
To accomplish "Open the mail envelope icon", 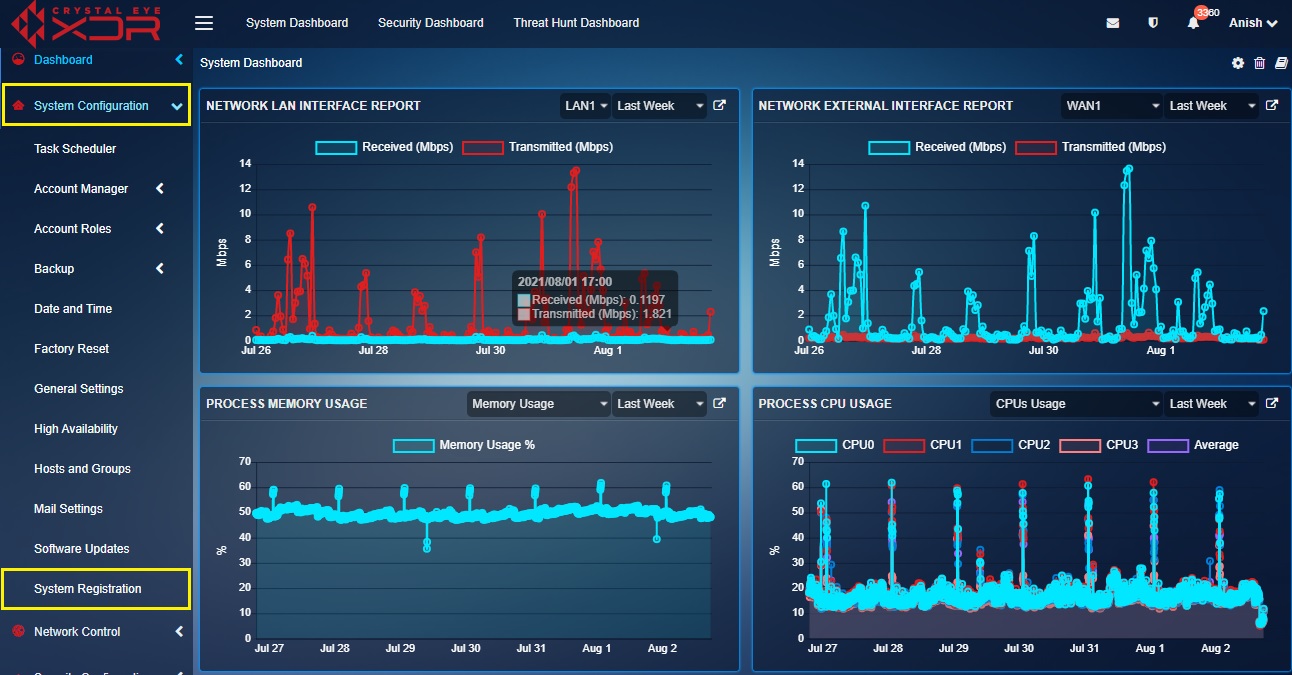I will 1113,23.
